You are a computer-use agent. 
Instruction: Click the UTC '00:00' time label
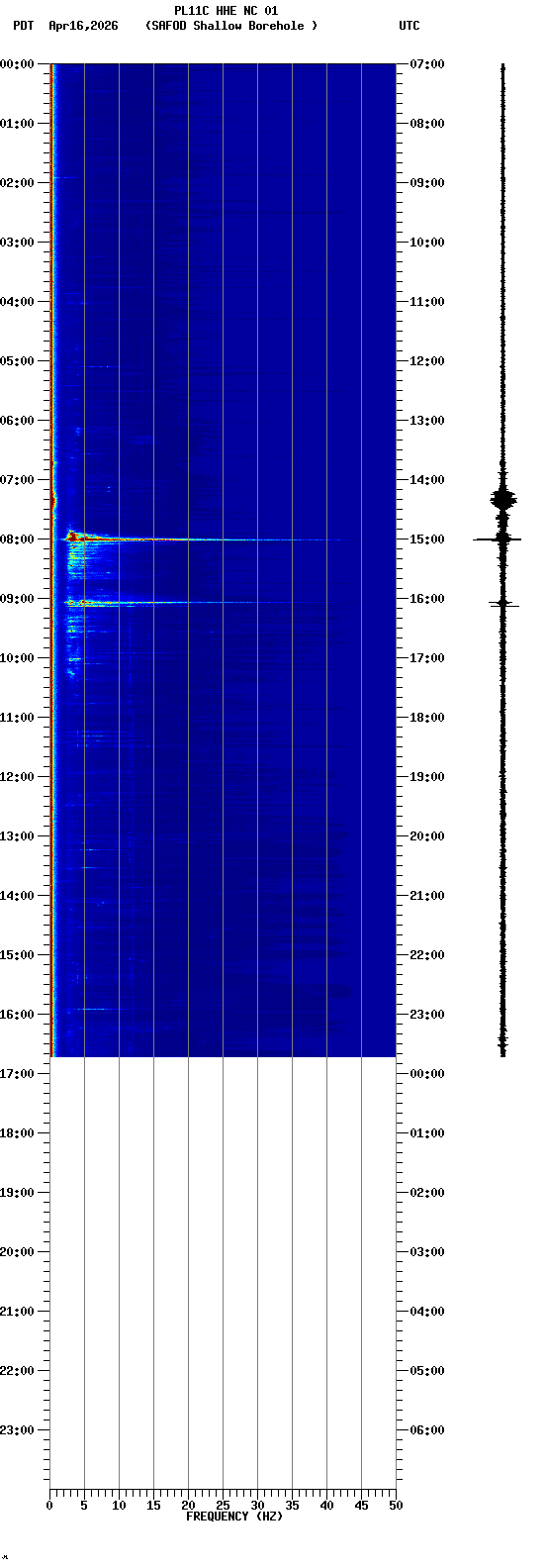pyautogui.click(x=427, y=1074)
